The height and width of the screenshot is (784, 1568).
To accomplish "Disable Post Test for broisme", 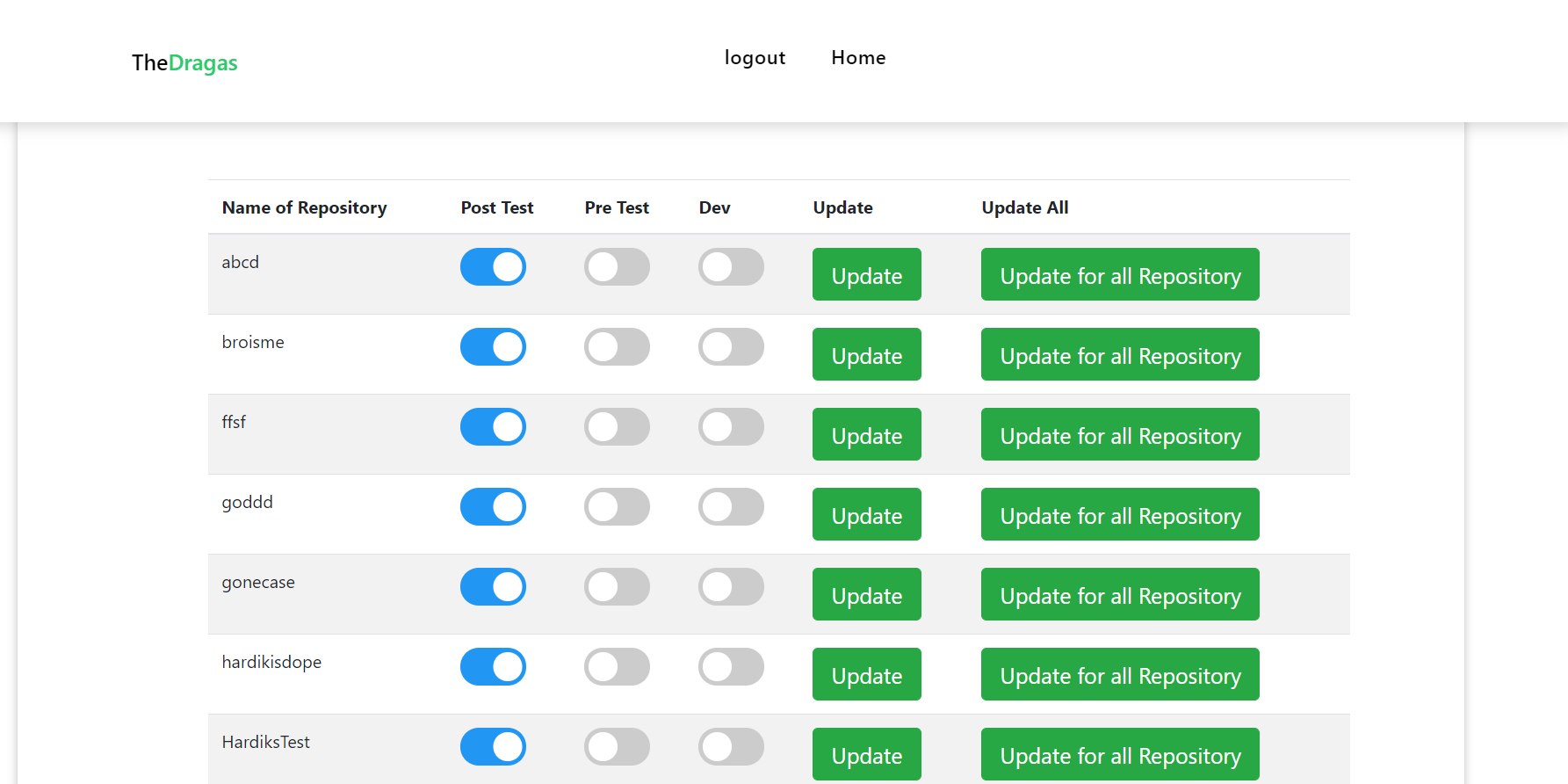I will [x=493, y=346].
